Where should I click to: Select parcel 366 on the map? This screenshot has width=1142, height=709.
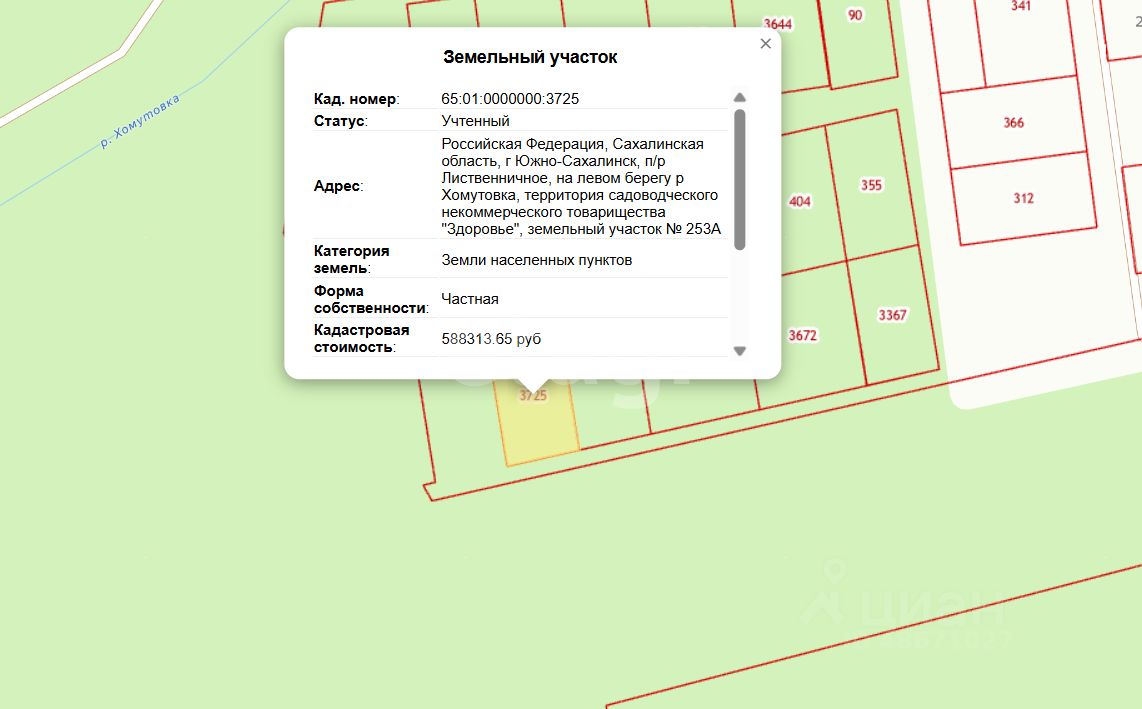point(1013,122)
